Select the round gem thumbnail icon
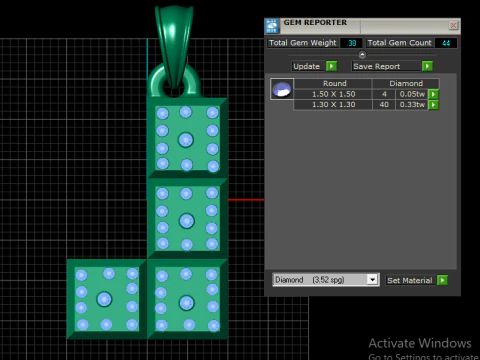 tap(282, 89)
